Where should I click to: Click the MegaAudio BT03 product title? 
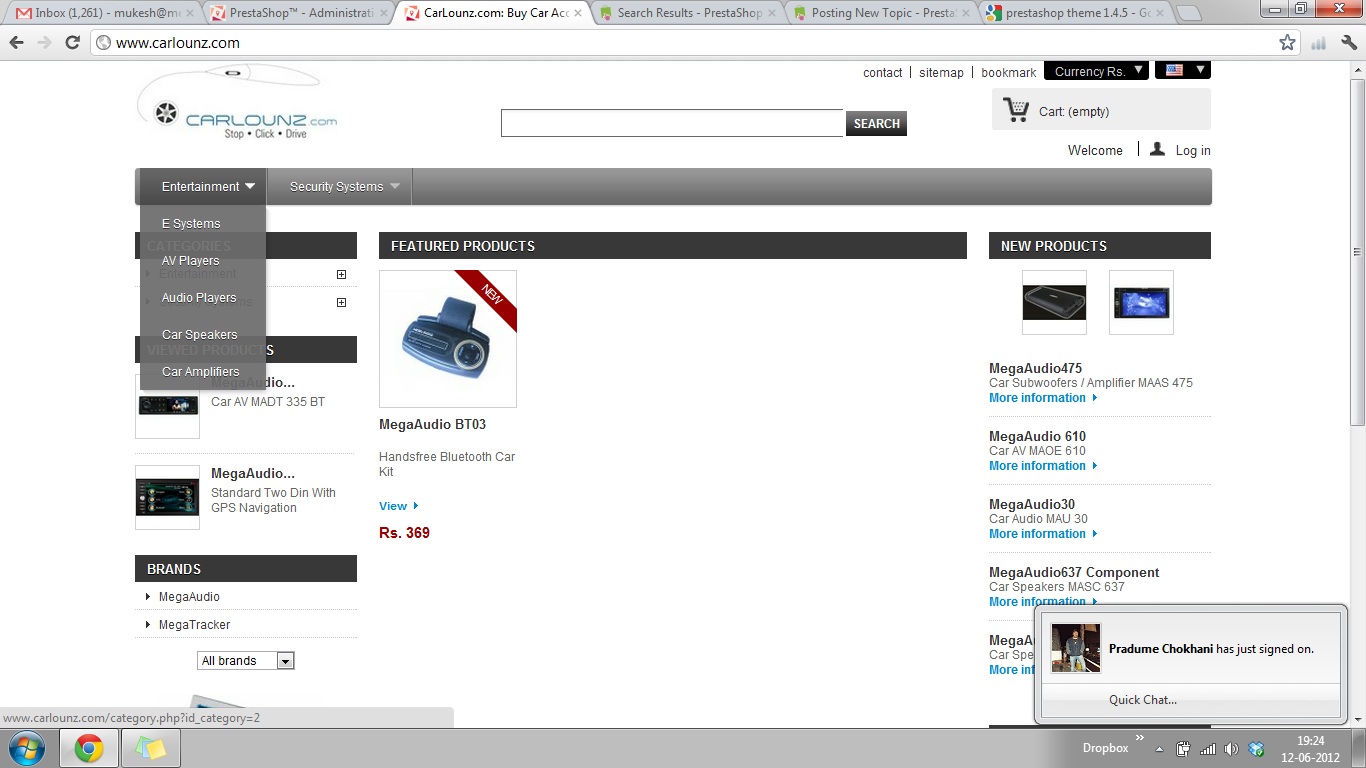[x=432, y=425]
